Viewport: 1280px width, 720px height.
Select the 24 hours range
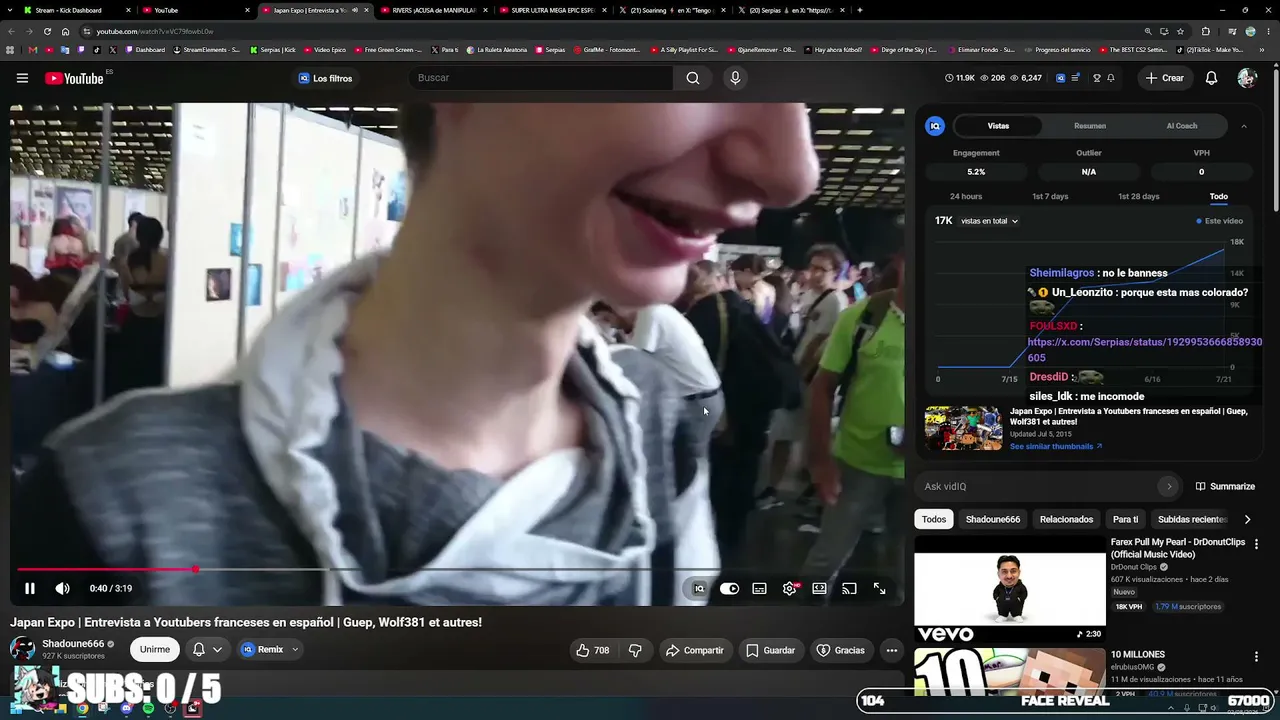click(966, 197)
